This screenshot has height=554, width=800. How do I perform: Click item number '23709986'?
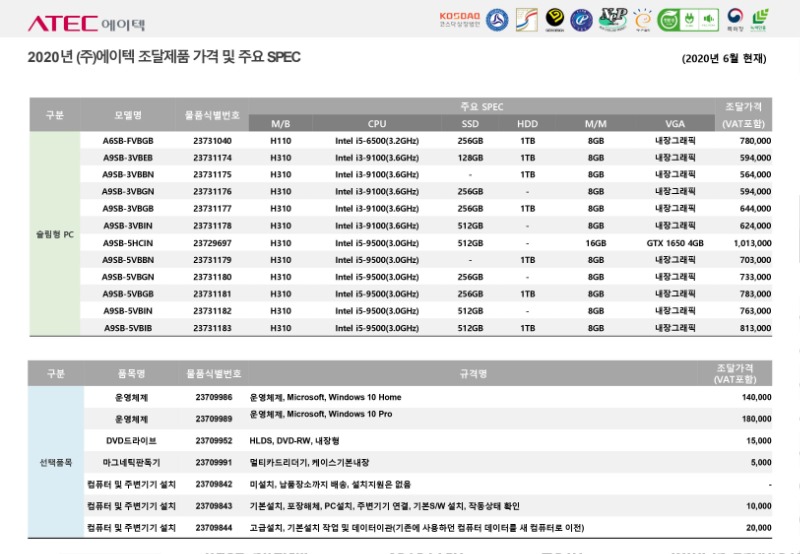pyautogui.click(x=214, y=397)
